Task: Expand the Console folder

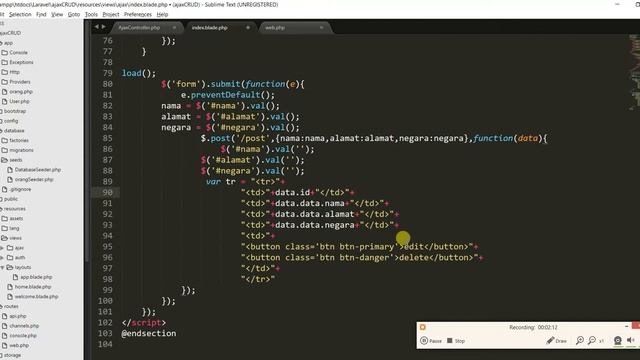Action: click(x=15, y=53)
